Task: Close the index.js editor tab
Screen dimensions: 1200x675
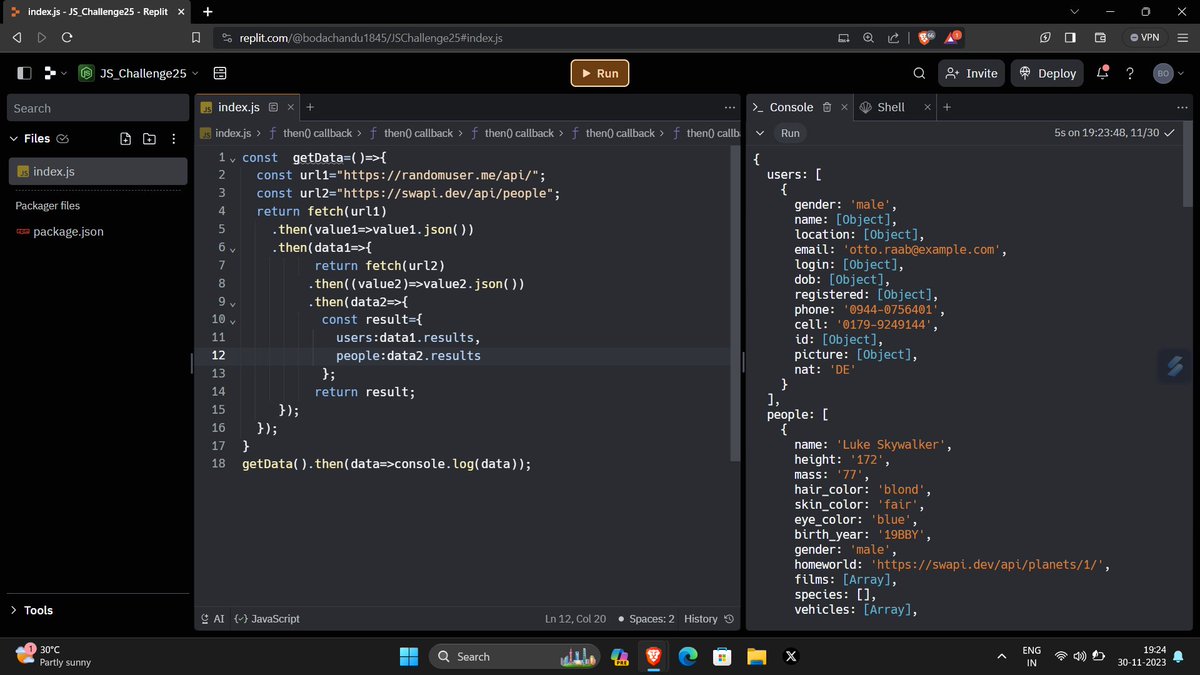Action: tap(291, 107)
